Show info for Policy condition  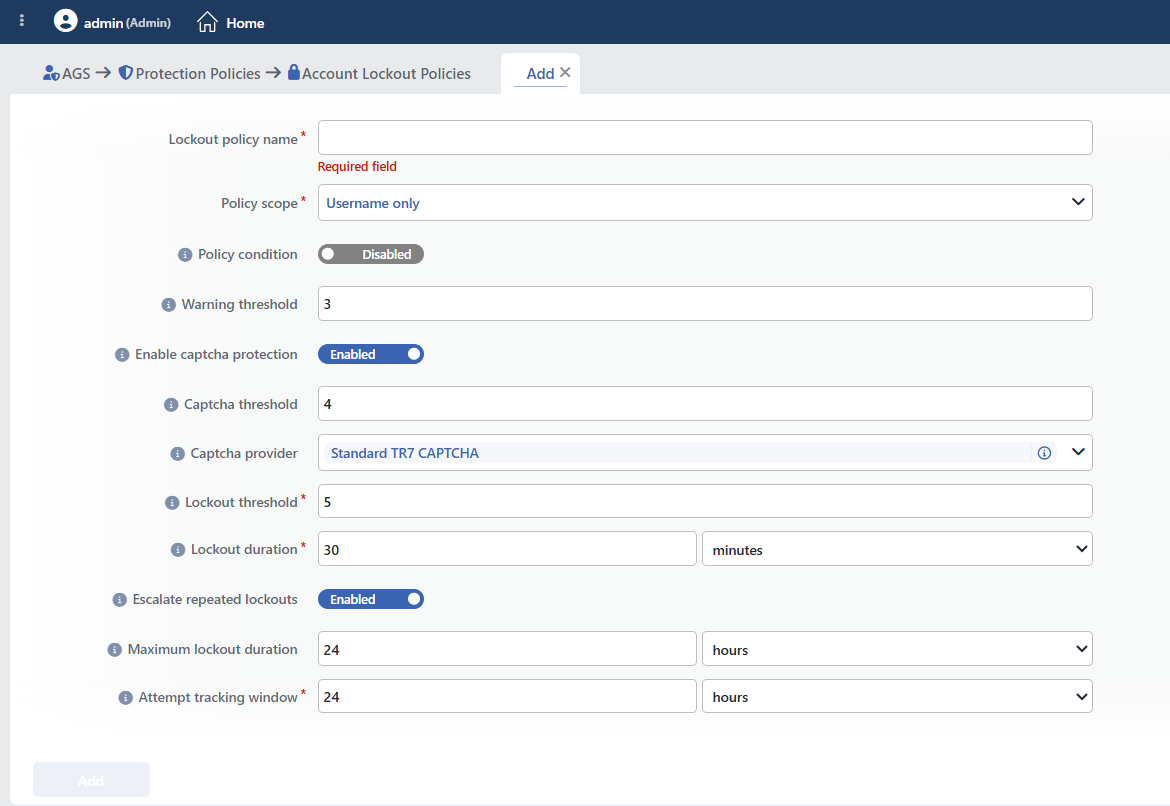click(x=185, y=255)
